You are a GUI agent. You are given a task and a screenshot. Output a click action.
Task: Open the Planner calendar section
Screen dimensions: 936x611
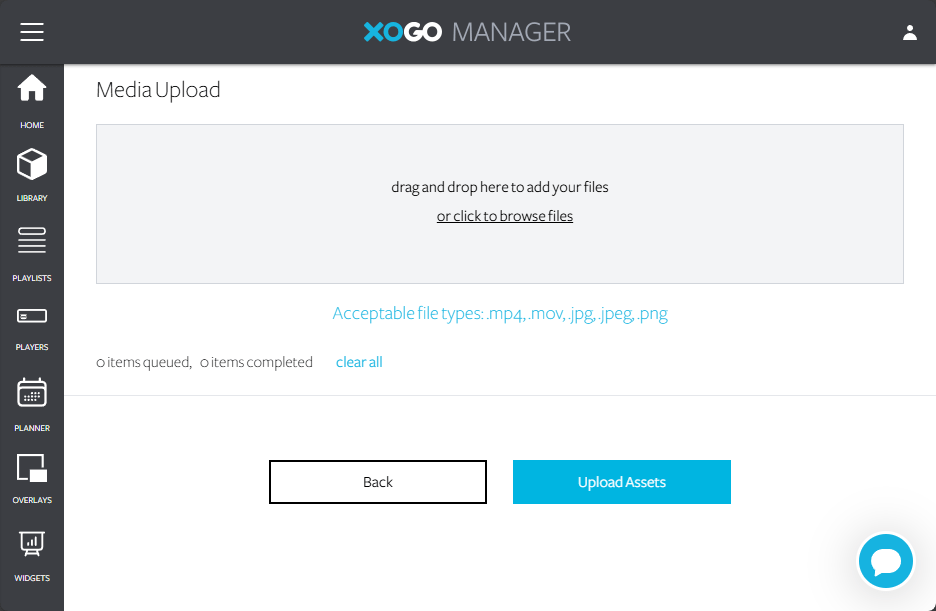(x=32, y=403)
